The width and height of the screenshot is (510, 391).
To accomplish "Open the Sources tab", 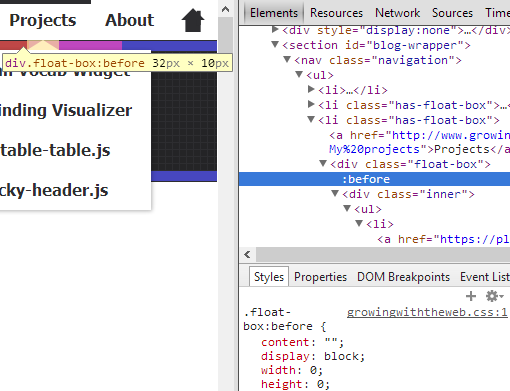I will click(452, 13).
